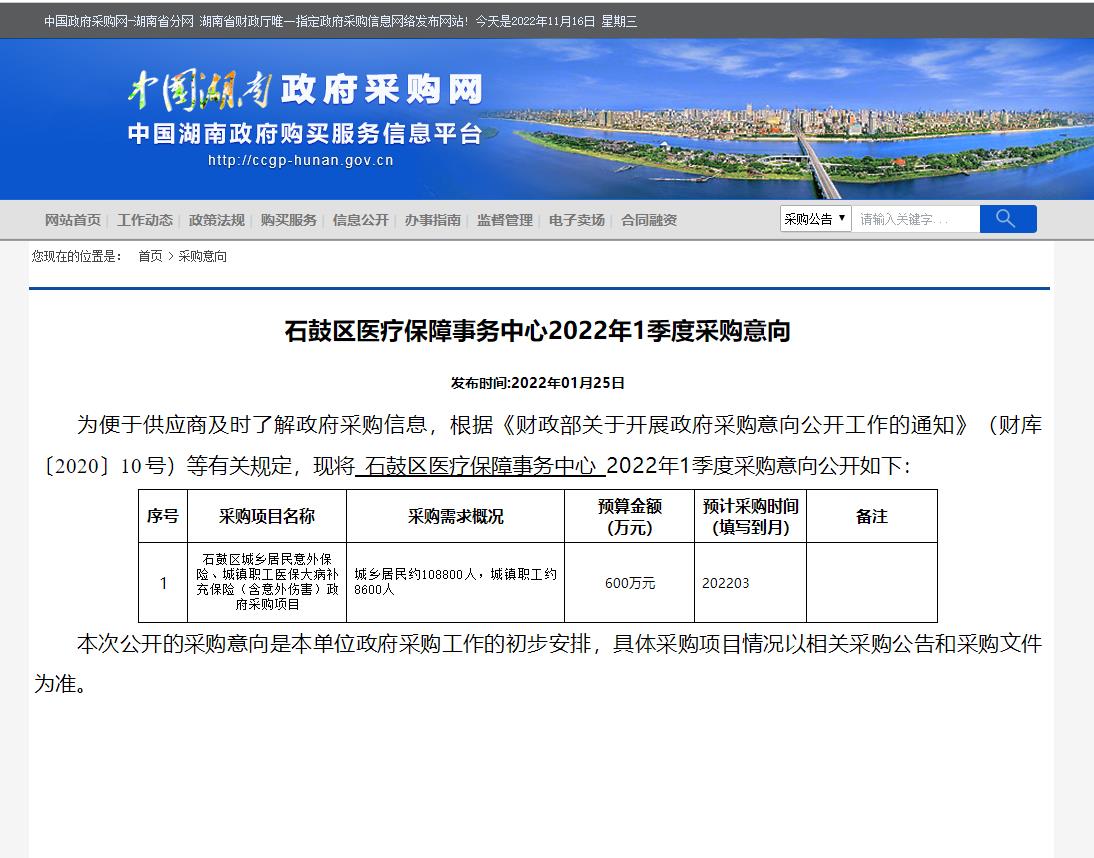The image size is (1094, 858).
Task: Click the date text 今天是2022年11月16日 星期三
Action: coord(556,22)
